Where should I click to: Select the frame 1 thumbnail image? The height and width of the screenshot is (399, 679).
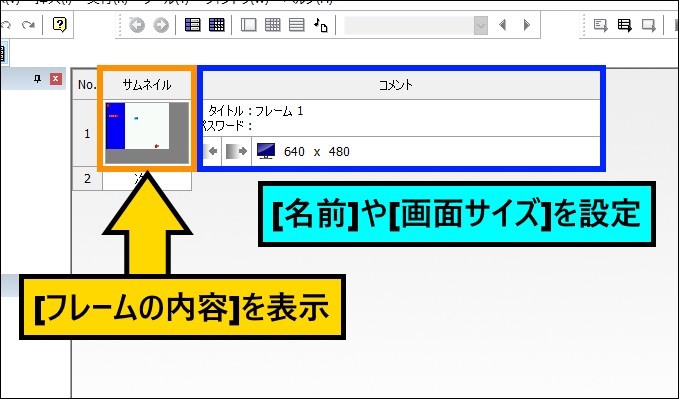(x=147, y=133)
